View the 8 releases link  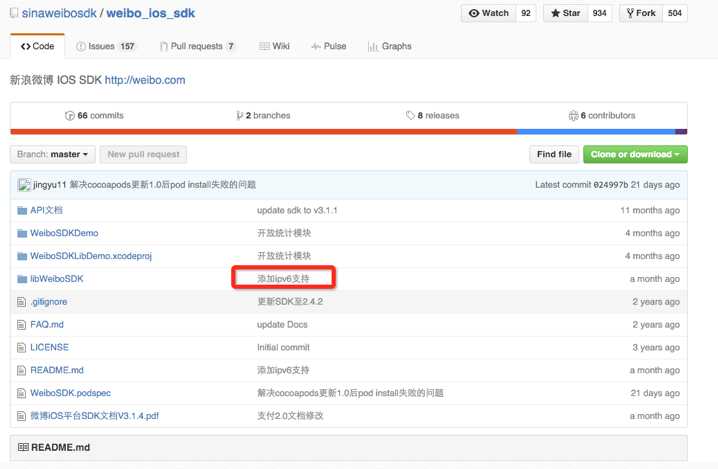tap(432, 115)
